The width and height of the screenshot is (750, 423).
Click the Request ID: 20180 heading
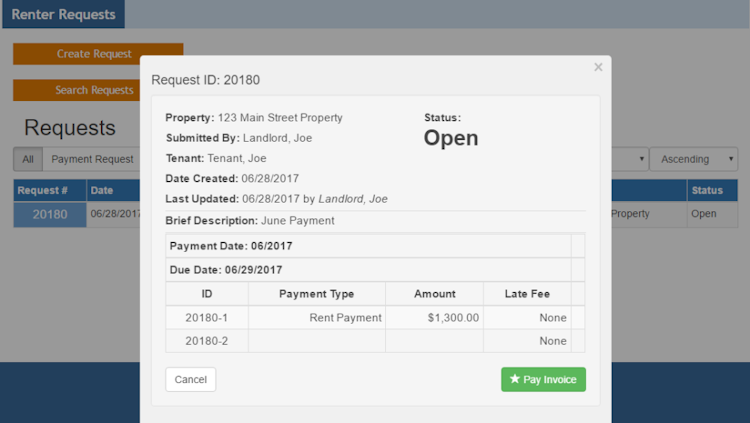[206, 80]
